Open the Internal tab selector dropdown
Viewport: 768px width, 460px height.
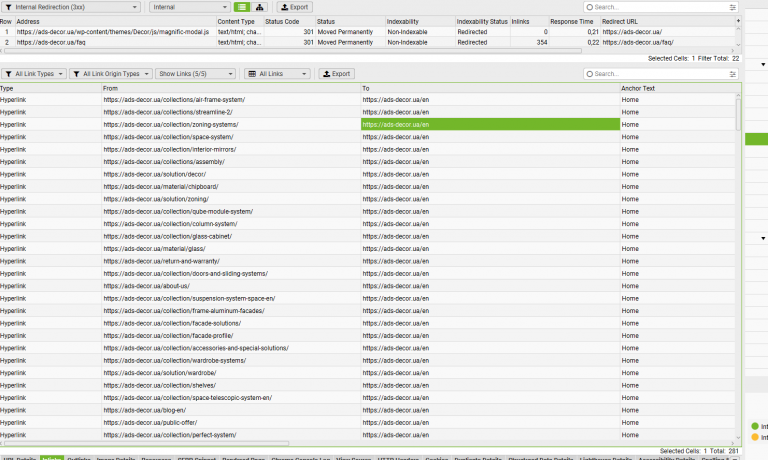(x=190, y=7)
